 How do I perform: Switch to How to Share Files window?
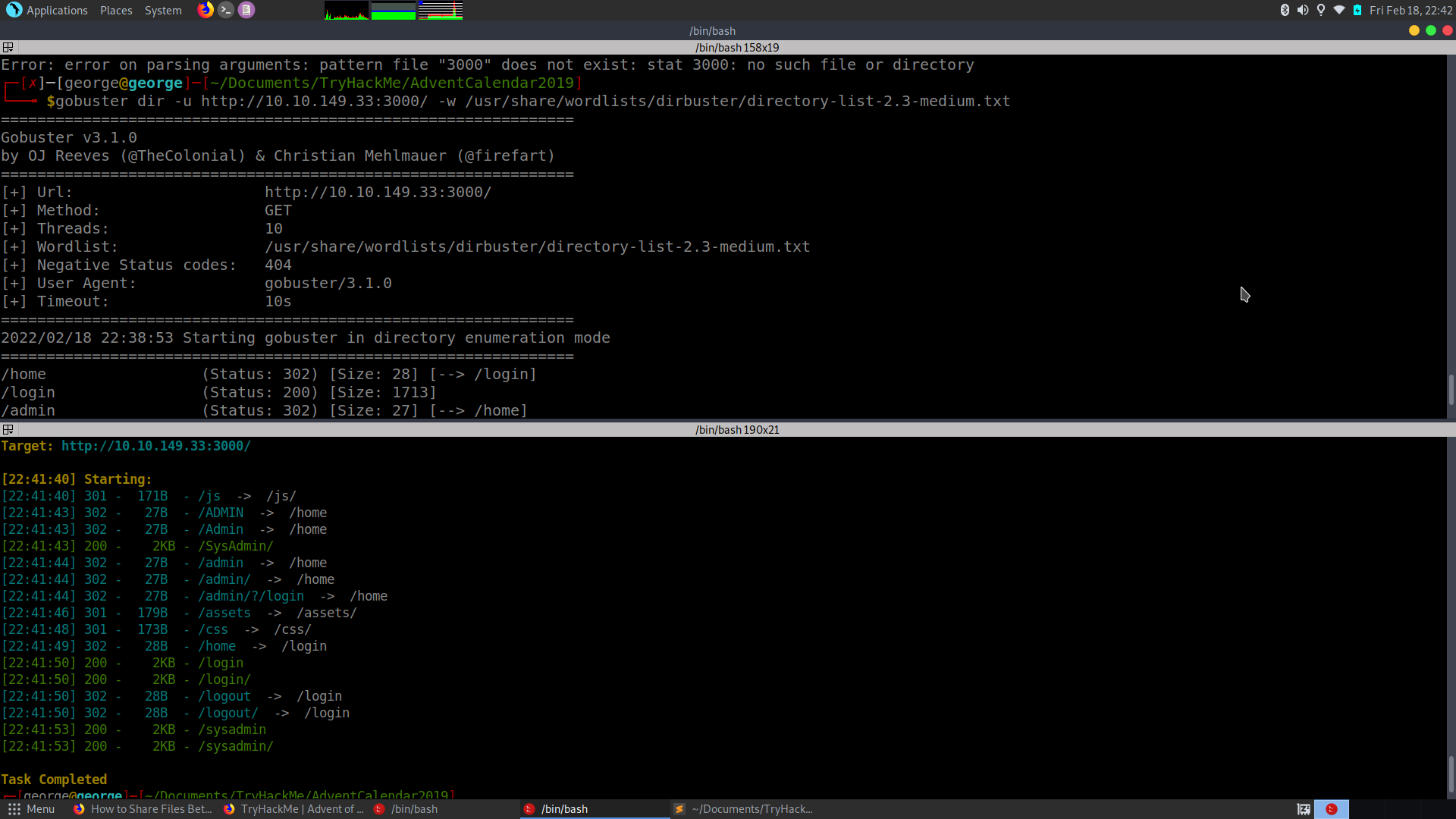point(143,809)
